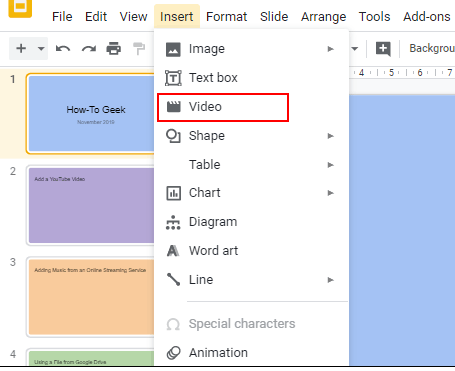Select slide 2 Add a YouTube Video

pyautogui.click(x=90, y=205)
